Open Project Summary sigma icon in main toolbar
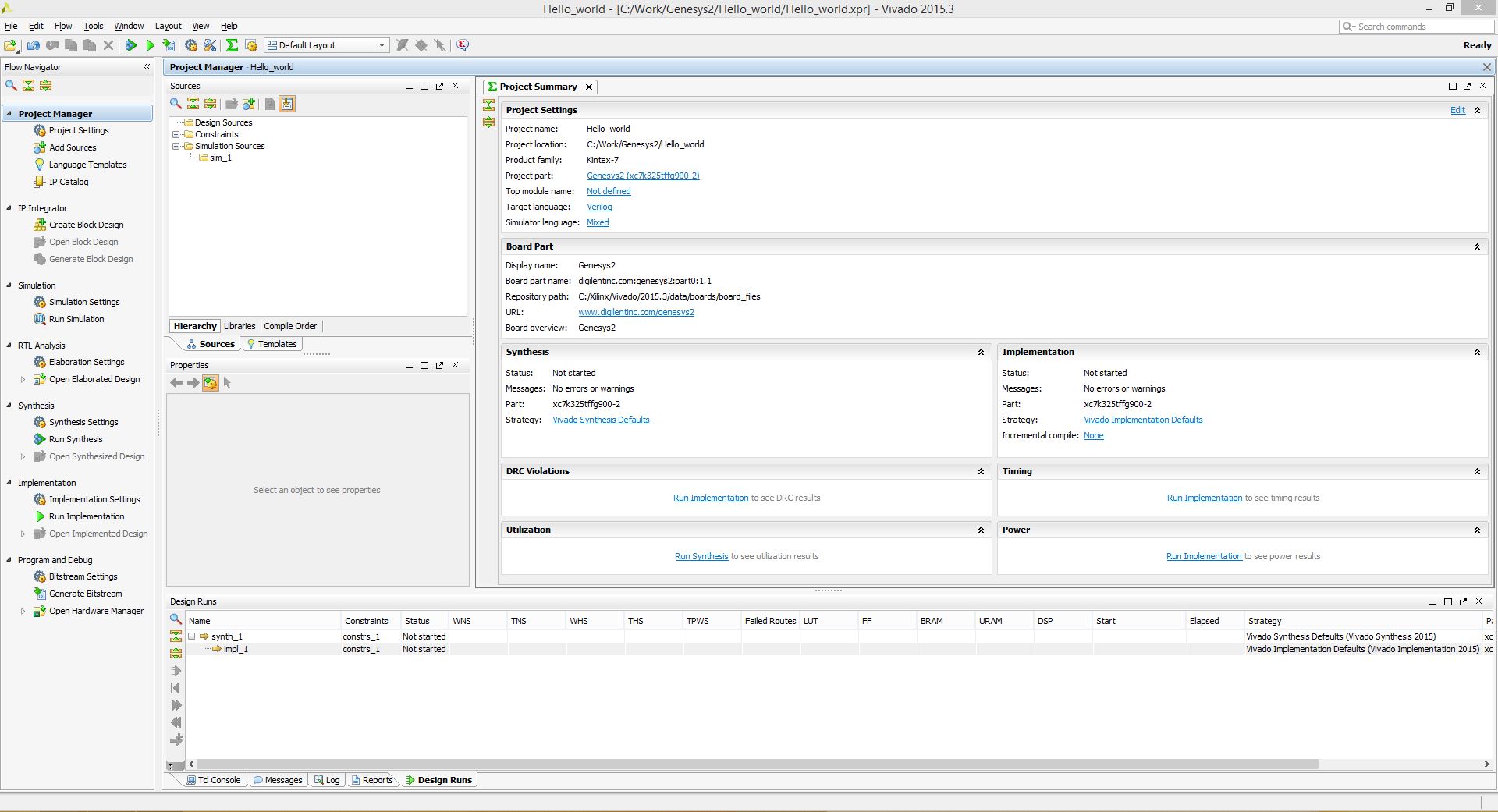Screen dimensions: 1498x812 click(232, 45)
